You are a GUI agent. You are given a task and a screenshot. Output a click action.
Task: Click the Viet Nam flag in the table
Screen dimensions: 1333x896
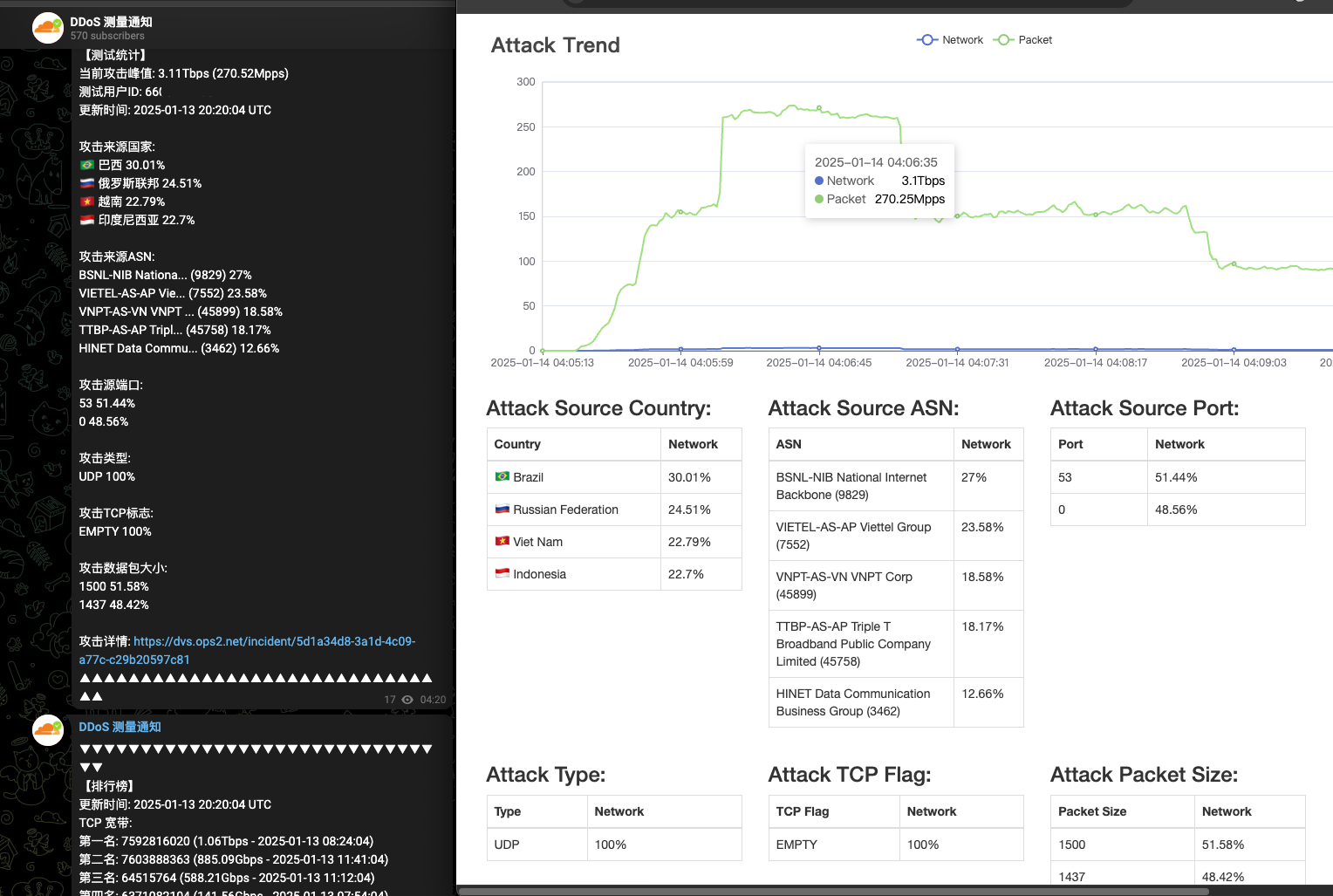(502, 542)
